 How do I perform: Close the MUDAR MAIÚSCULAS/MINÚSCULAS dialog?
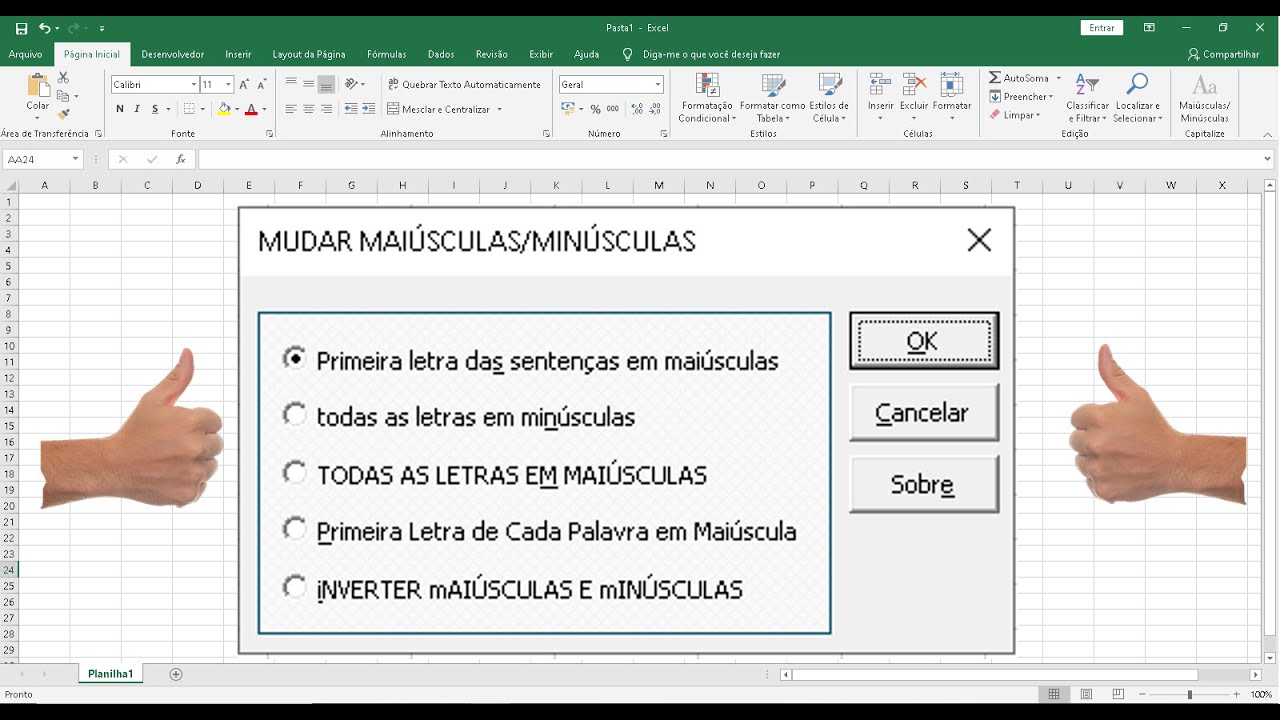click(x=979, y=240)
